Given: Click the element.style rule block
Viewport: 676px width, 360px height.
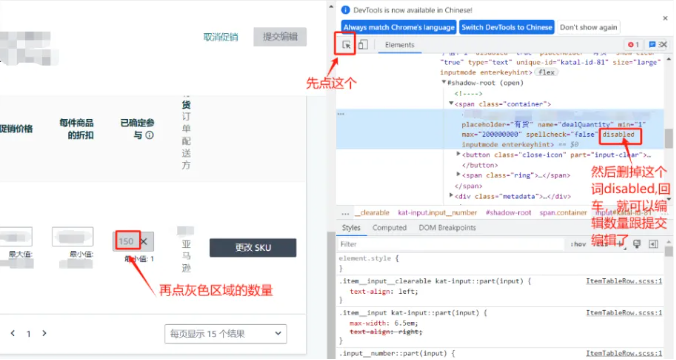Looking at the screenshot, I should [x=500, y=263].
